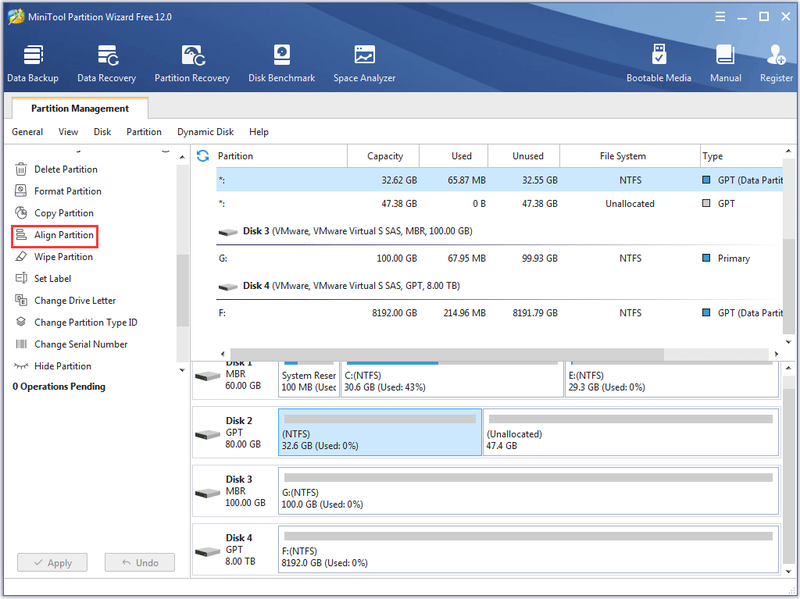Click left arrow of partition list horizontal scrollbar
This screenshot has height=599, width=800.
[222, 354]
